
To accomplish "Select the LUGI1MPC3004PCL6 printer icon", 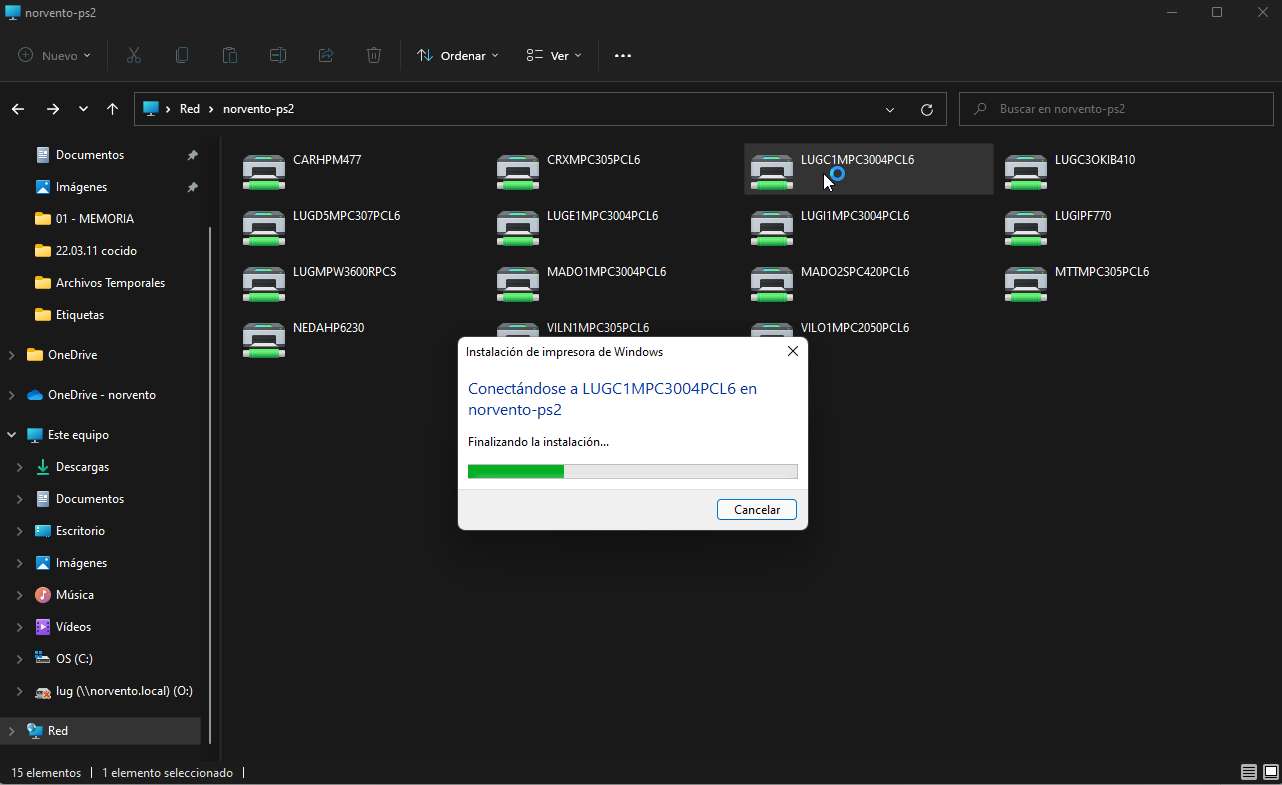I will pos(772,227).
